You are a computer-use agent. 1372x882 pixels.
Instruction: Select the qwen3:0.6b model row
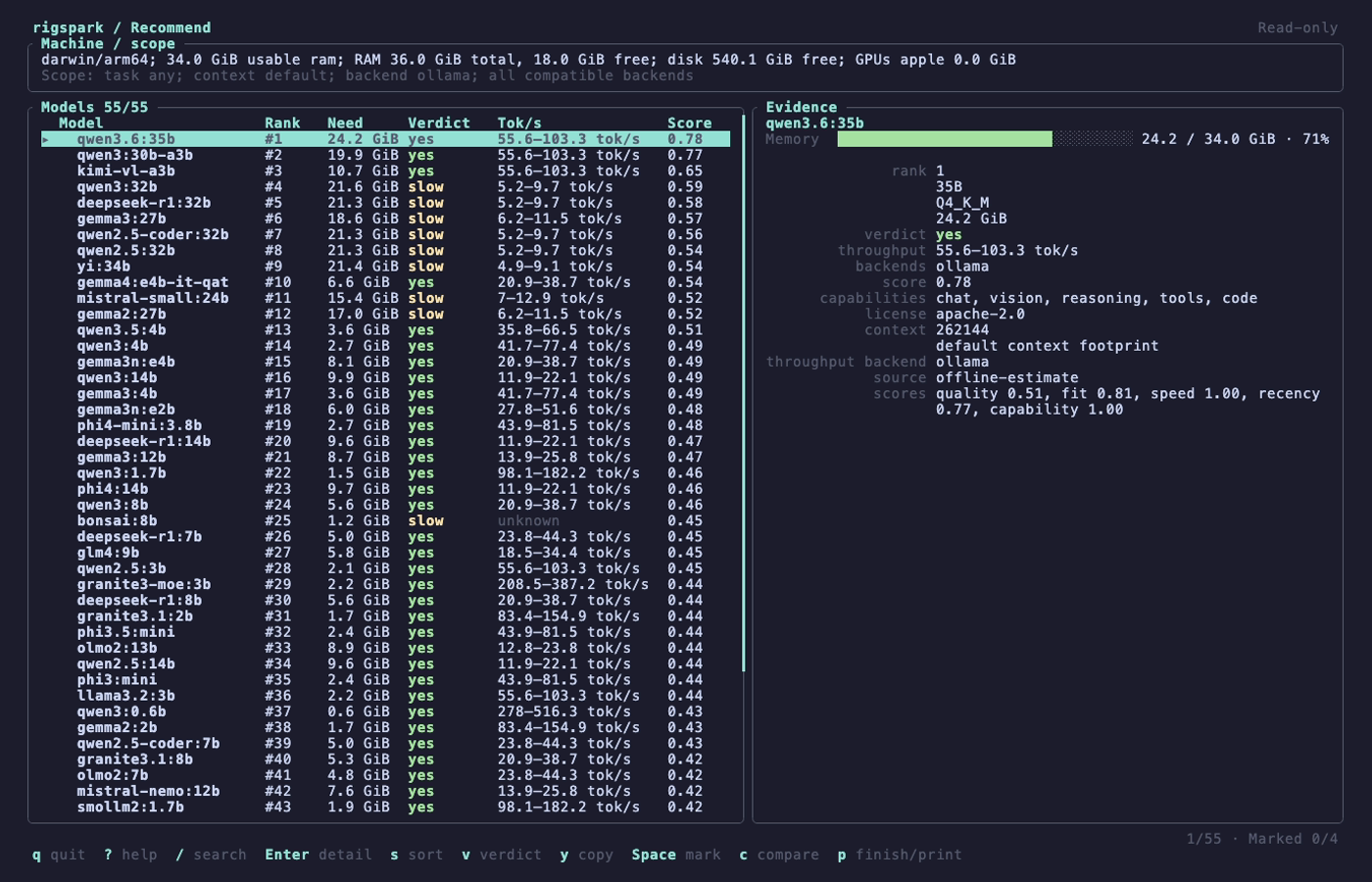pyautogui.click(x=385, y=711)
